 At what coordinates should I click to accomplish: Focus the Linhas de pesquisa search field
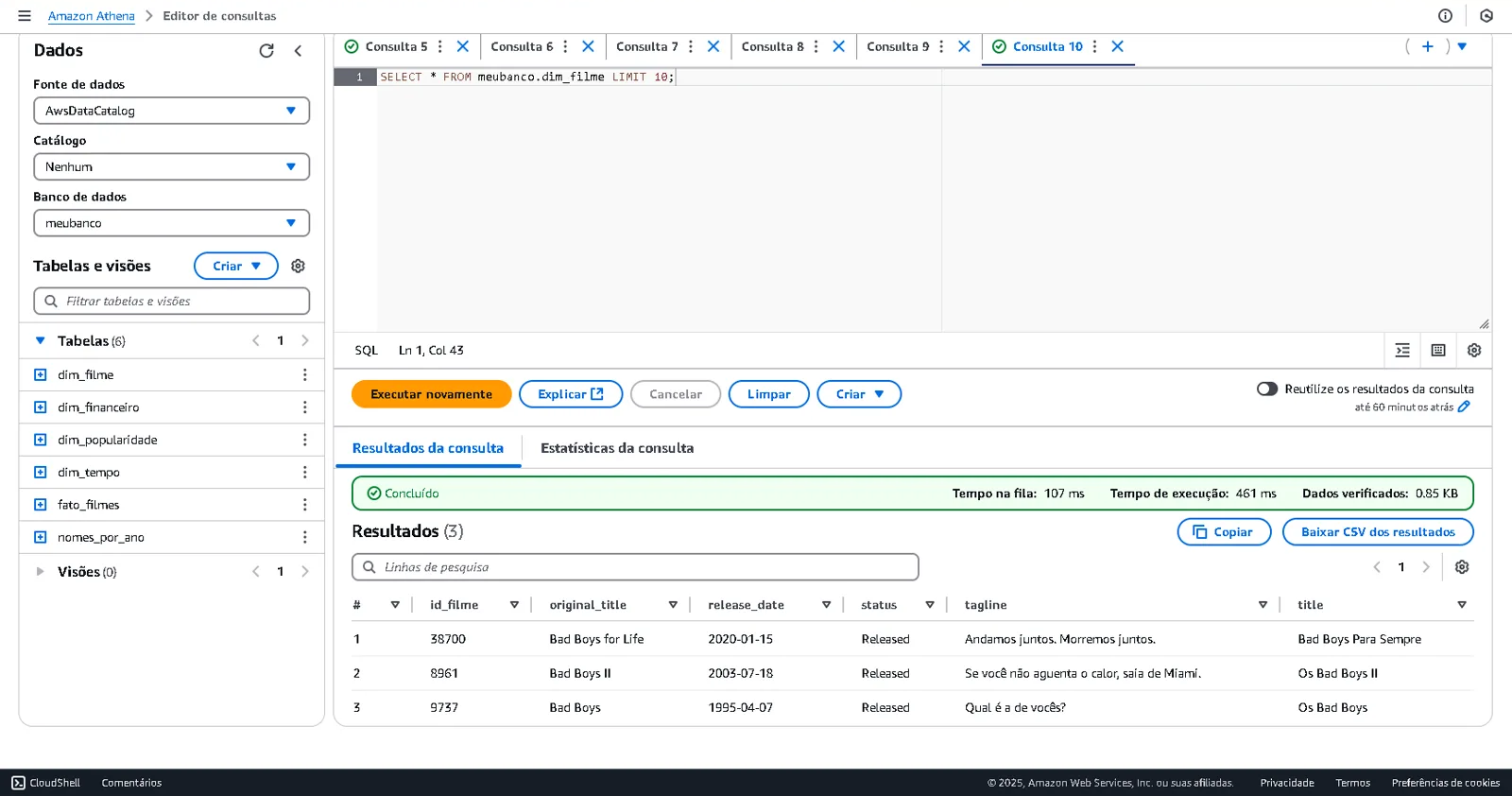tap(635, 567)
